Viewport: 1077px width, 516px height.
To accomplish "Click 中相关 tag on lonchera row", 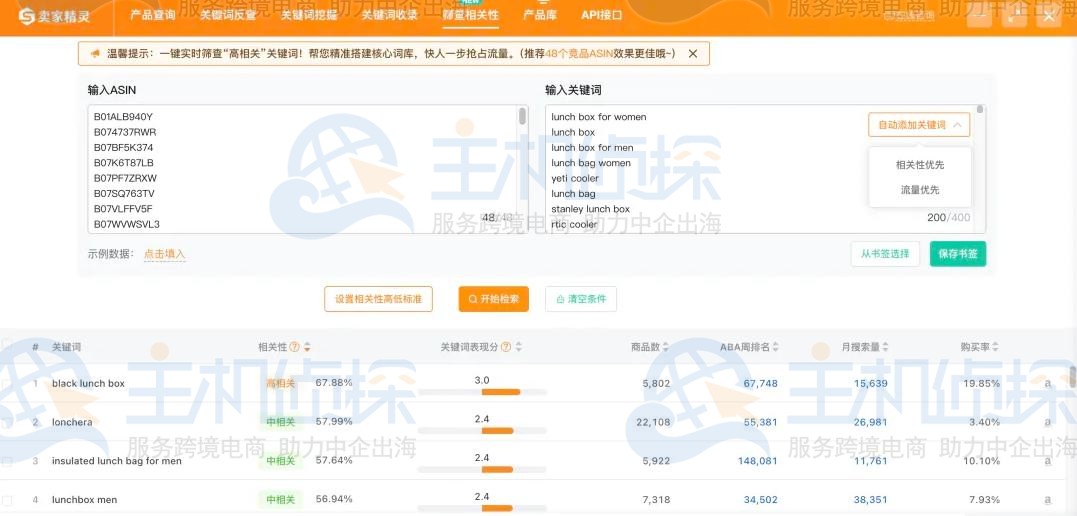I will 280,422.
